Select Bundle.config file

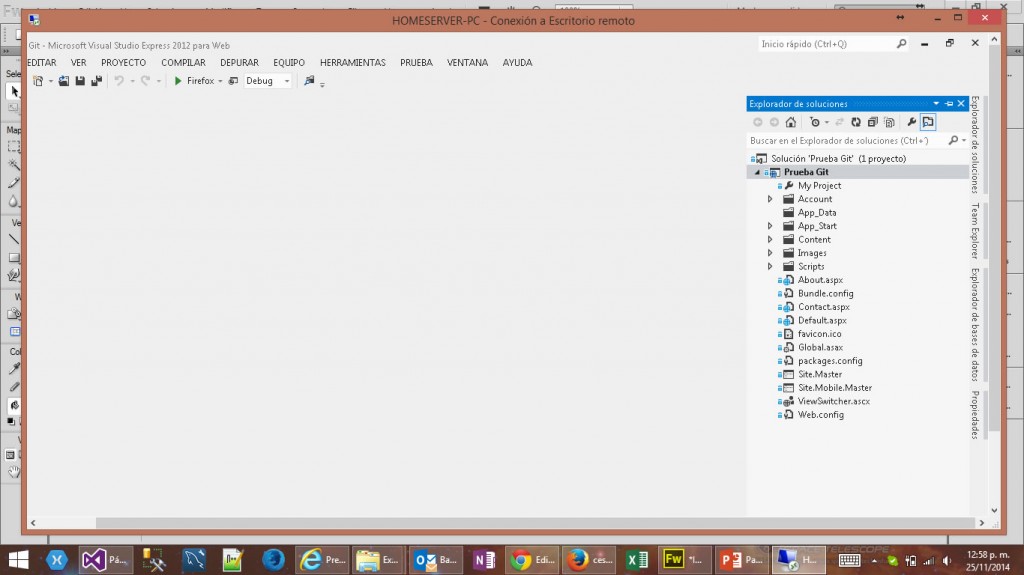coord(825,293)
